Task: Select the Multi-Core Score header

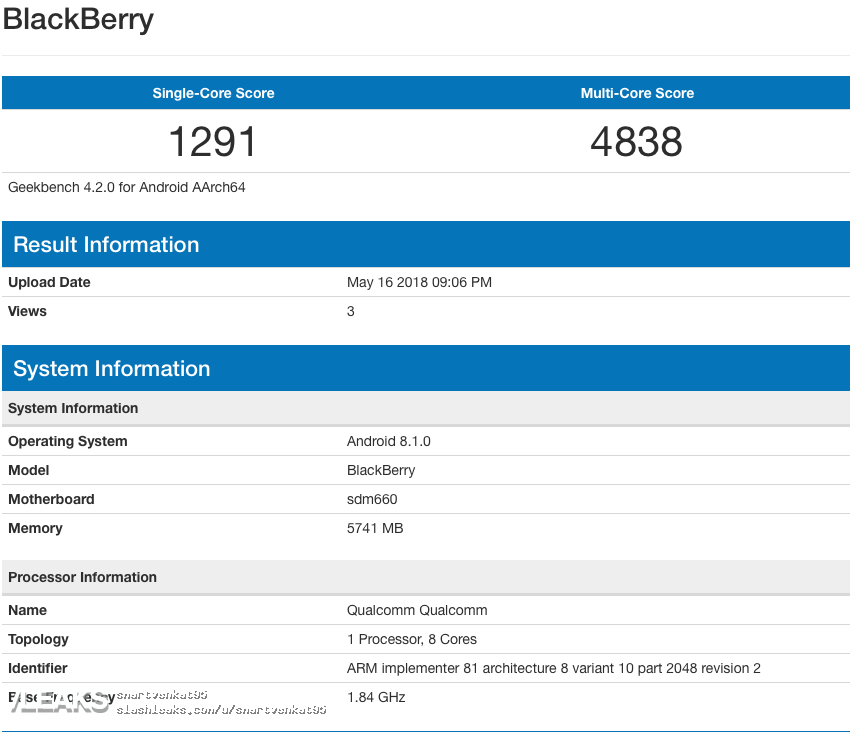Action: [637, 93]
